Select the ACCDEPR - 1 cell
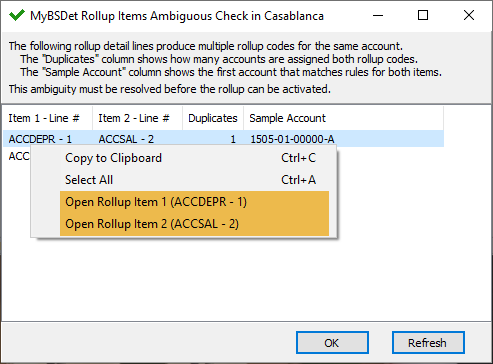This screenshot has height=364, width=493. pyautogui.click(x=40, y=139)
